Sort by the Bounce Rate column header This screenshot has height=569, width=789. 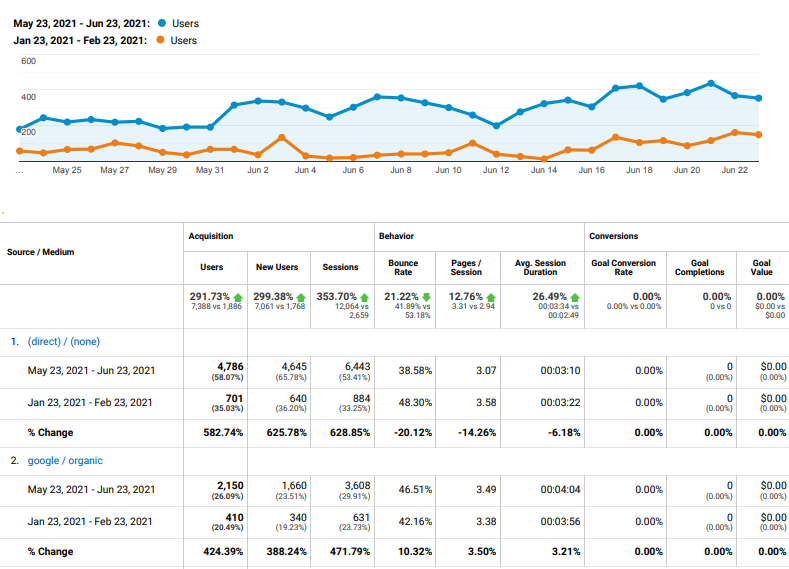[x=403, y=267]
